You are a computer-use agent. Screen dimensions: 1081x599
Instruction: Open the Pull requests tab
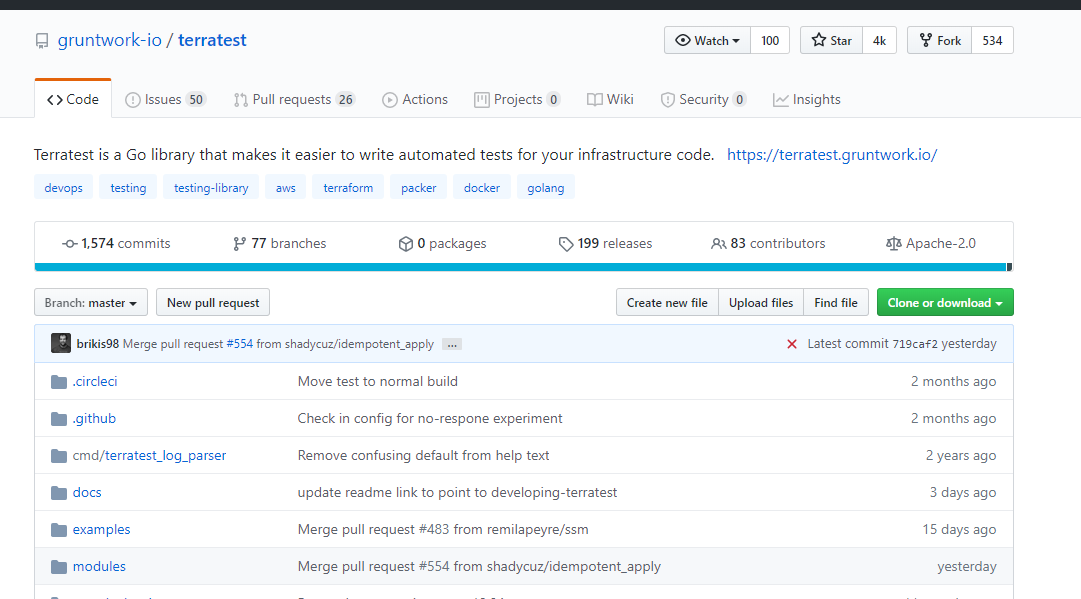(293, 99)
